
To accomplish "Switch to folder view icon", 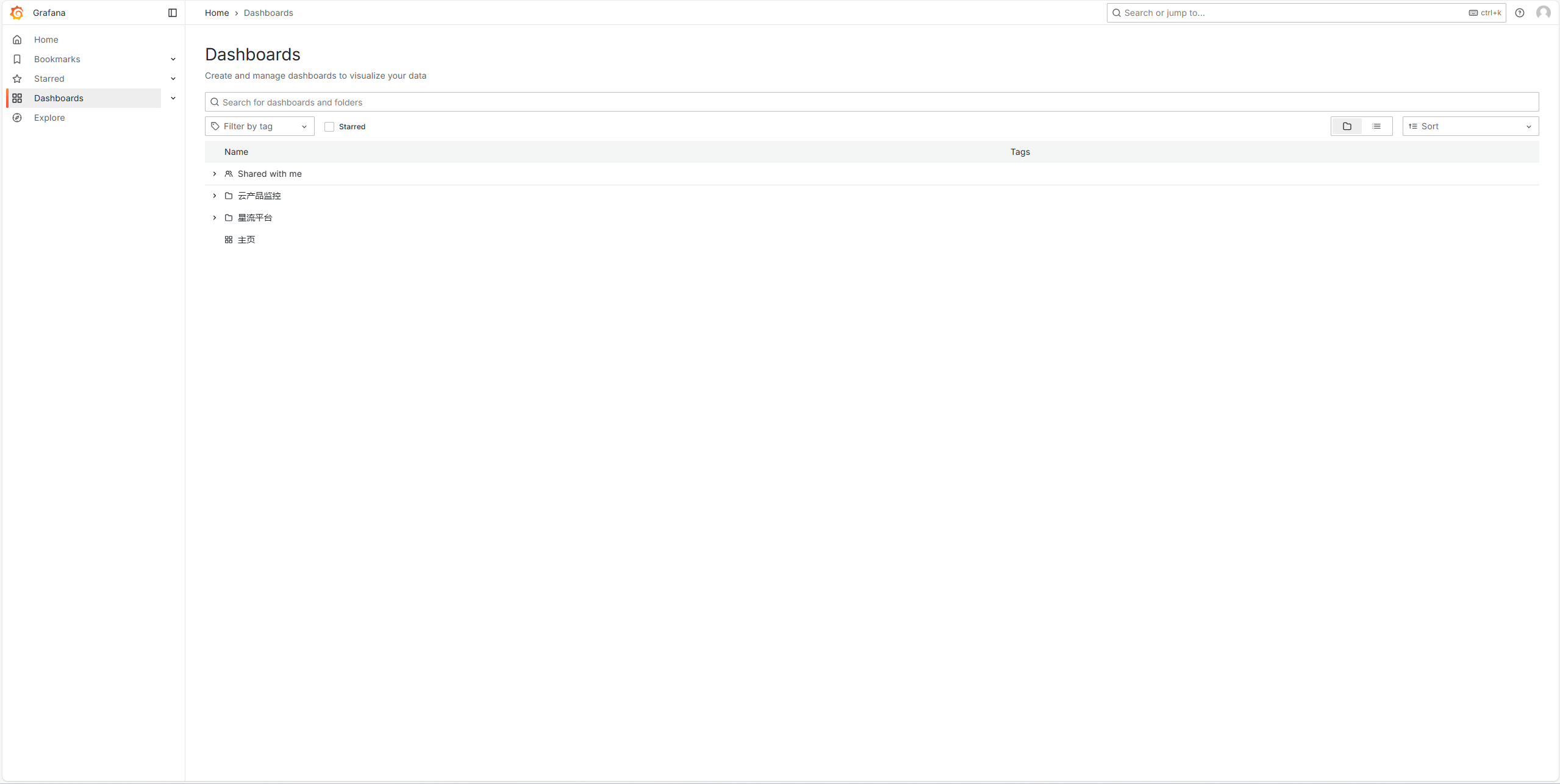I will click(1347, 126).
